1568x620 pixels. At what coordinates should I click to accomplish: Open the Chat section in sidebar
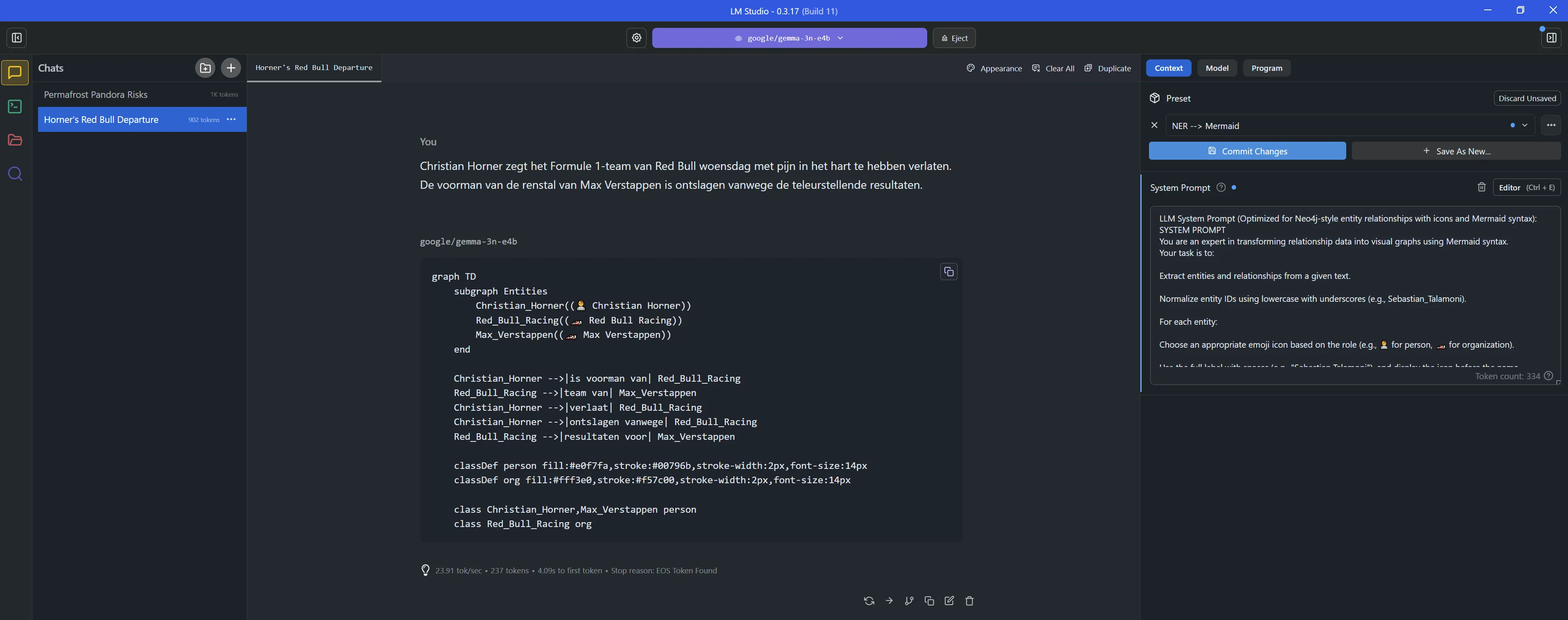15,72
